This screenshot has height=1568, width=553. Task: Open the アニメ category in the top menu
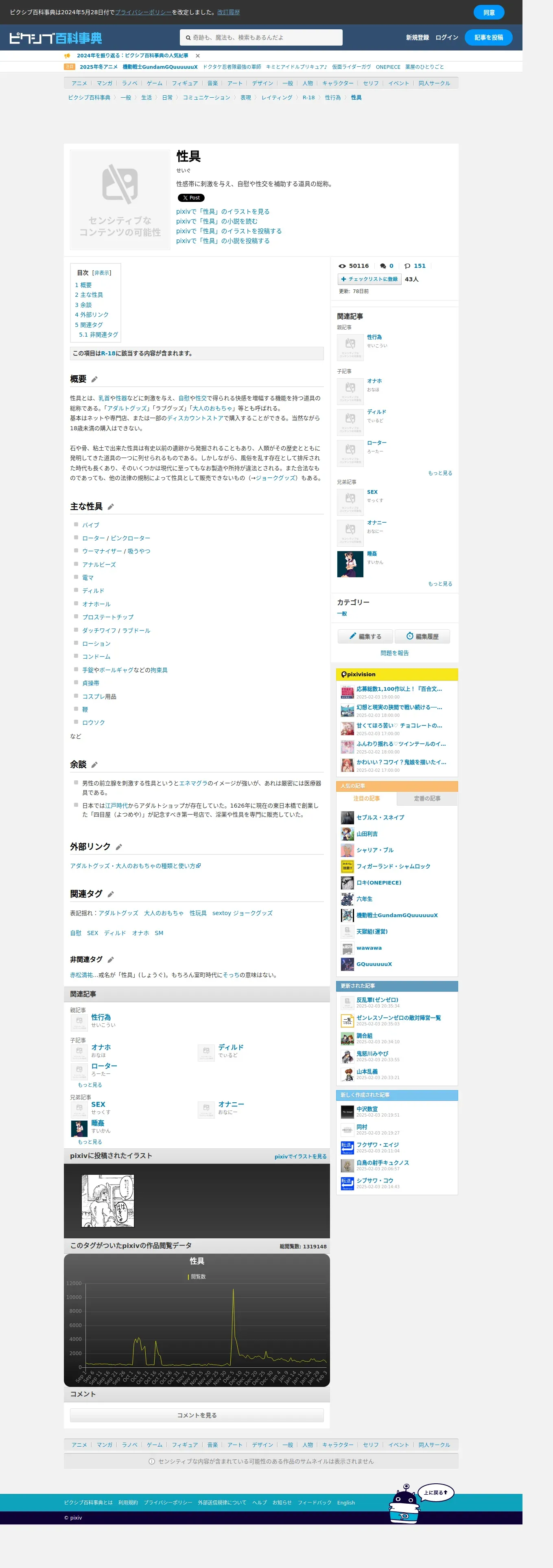pos(79,83)
